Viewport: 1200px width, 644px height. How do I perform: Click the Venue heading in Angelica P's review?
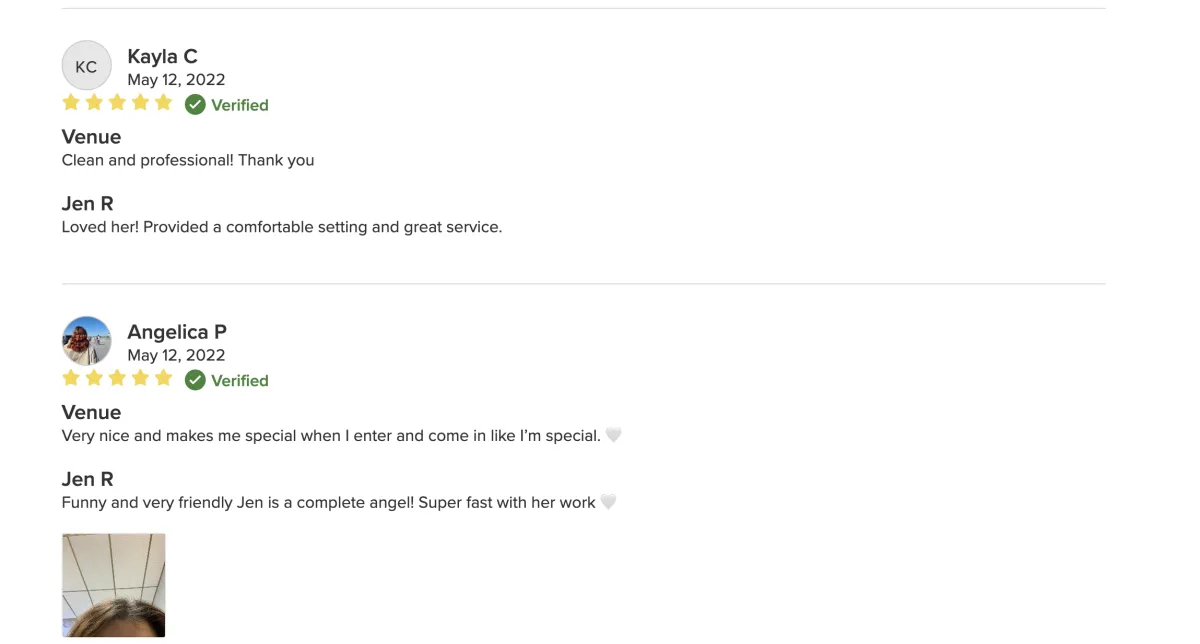coord(91,412)
